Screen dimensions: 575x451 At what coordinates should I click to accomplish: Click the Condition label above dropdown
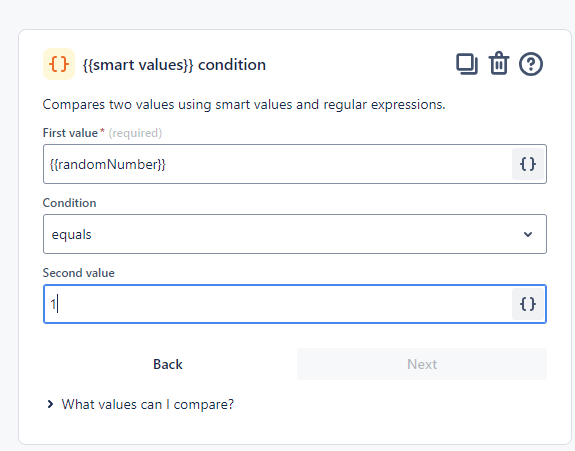69,203
